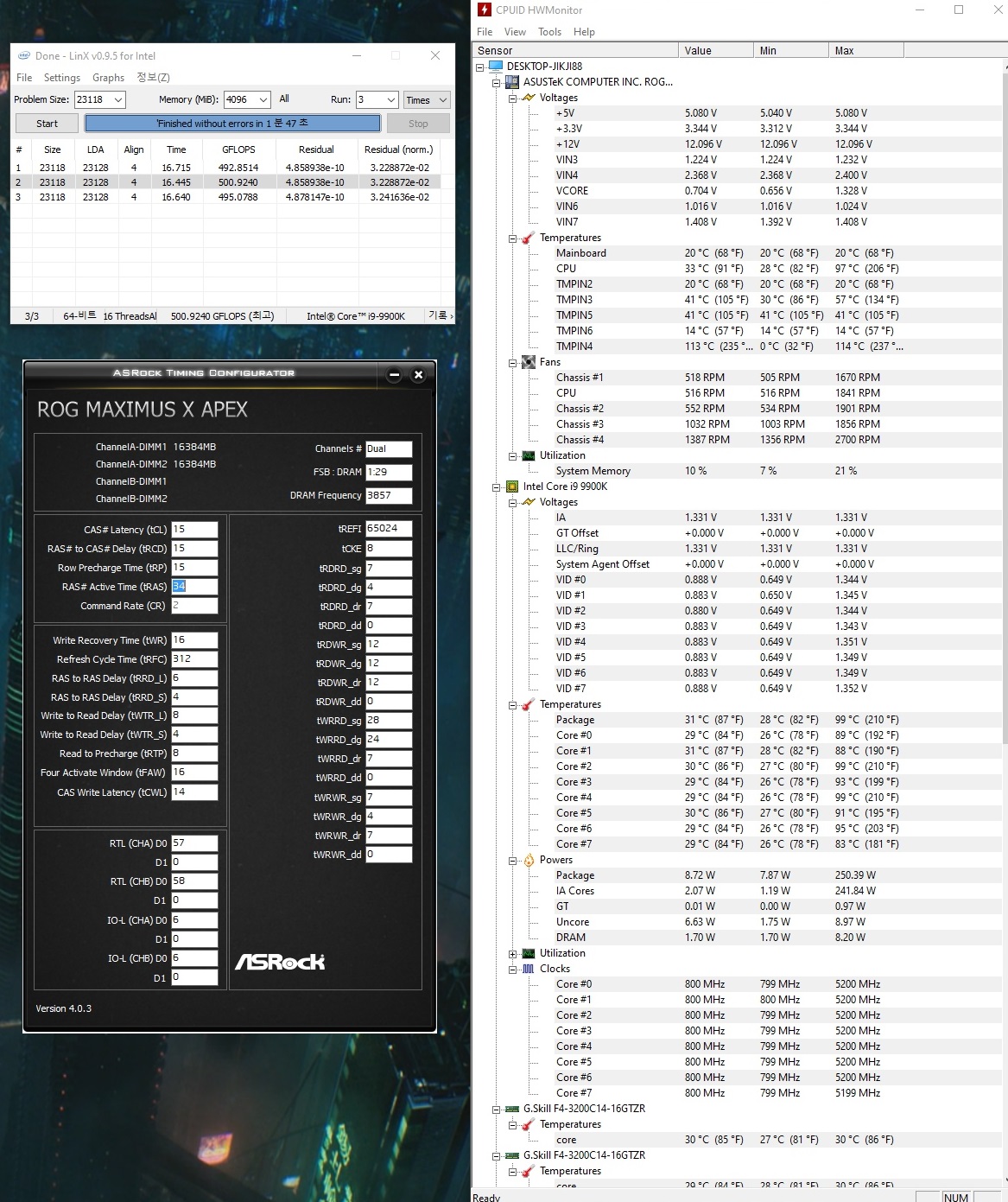Minimize the ASRock Timing Configurator
The height and width of the screenshot is (1202, 1008).
coord(394,375)
